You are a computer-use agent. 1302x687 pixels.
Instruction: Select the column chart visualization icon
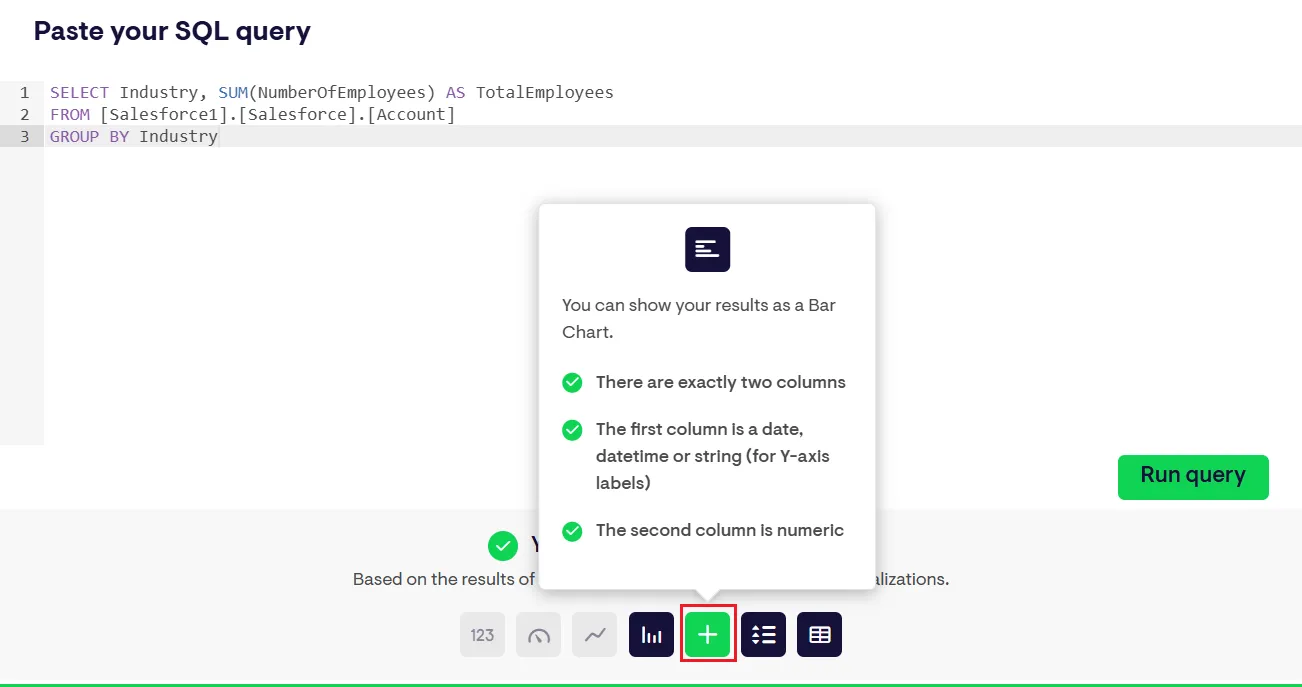pyautogui.click(x=651, y=635)
